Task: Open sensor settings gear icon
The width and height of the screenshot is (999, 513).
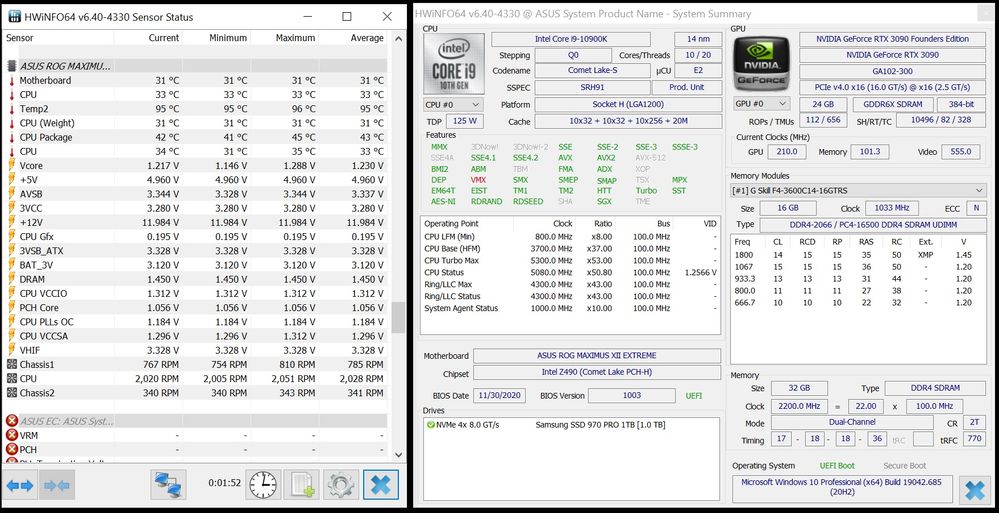Action: (x=341, y=486)
